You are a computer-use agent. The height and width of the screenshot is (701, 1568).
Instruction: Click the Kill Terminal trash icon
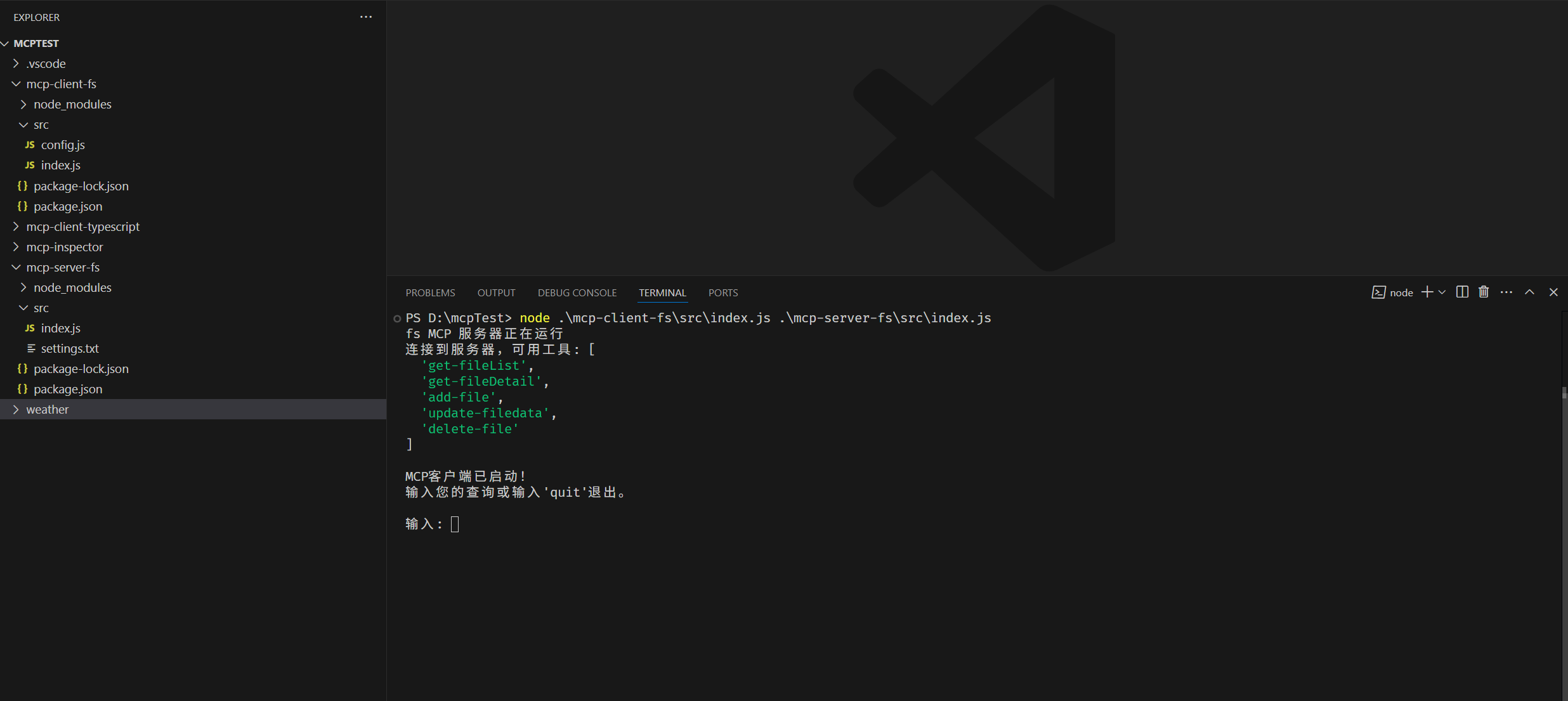coord(1484,292)
